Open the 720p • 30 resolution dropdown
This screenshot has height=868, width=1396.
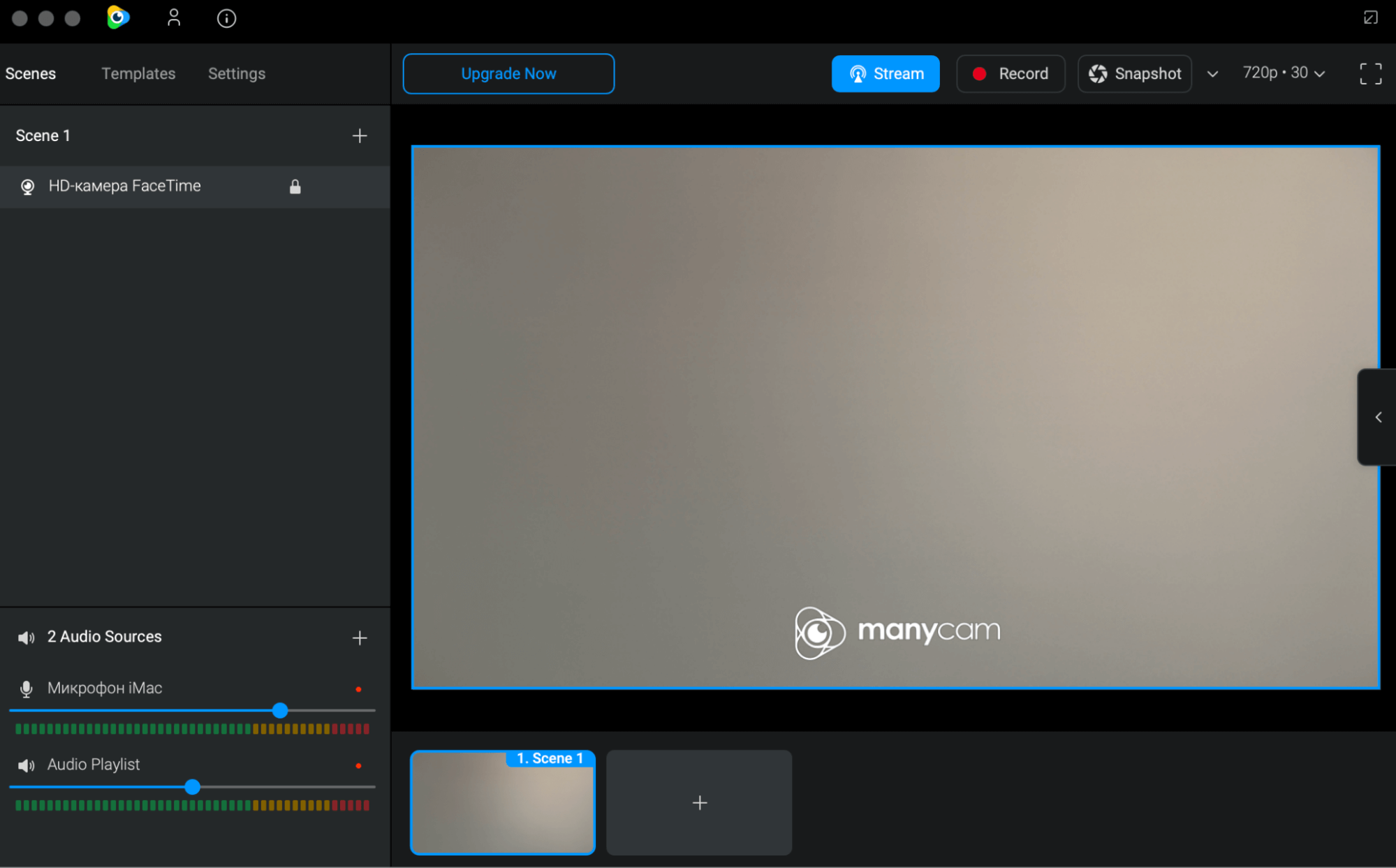coord(1284,73)
